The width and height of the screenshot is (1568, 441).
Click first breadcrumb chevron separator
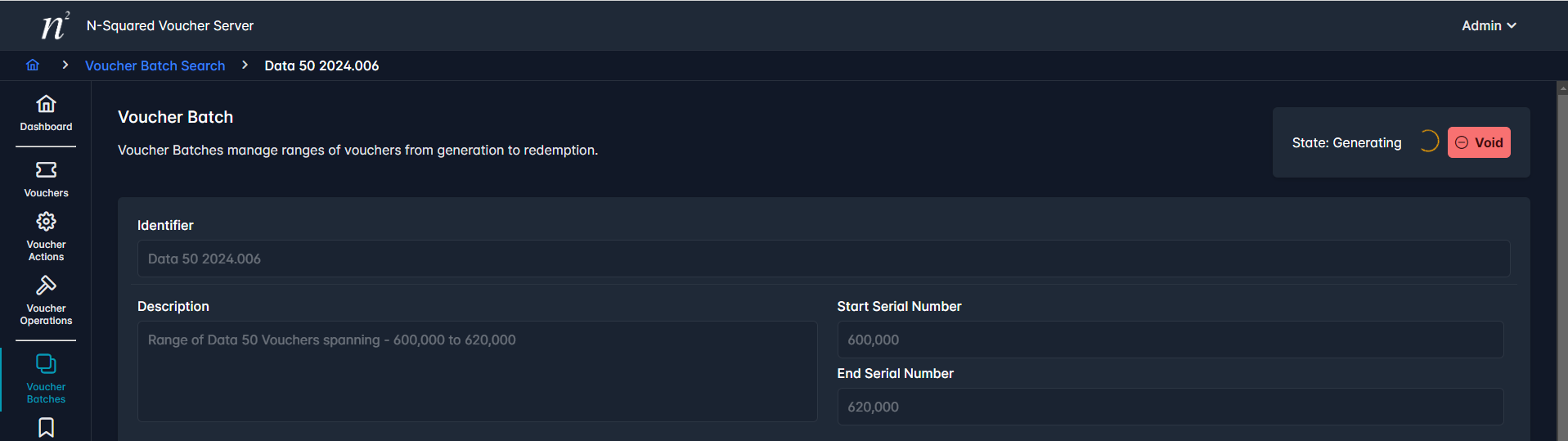(x=65, y=65)
